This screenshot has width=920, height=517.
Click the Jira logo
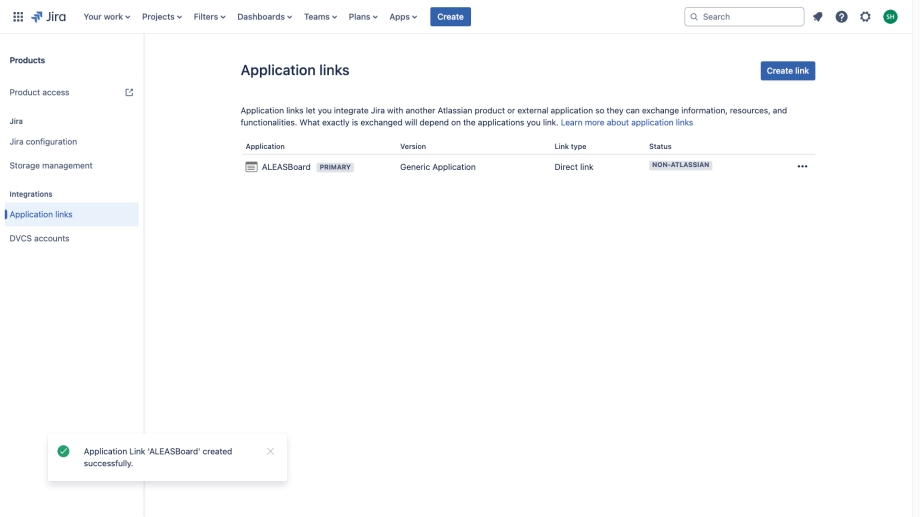tap(49, 17)
